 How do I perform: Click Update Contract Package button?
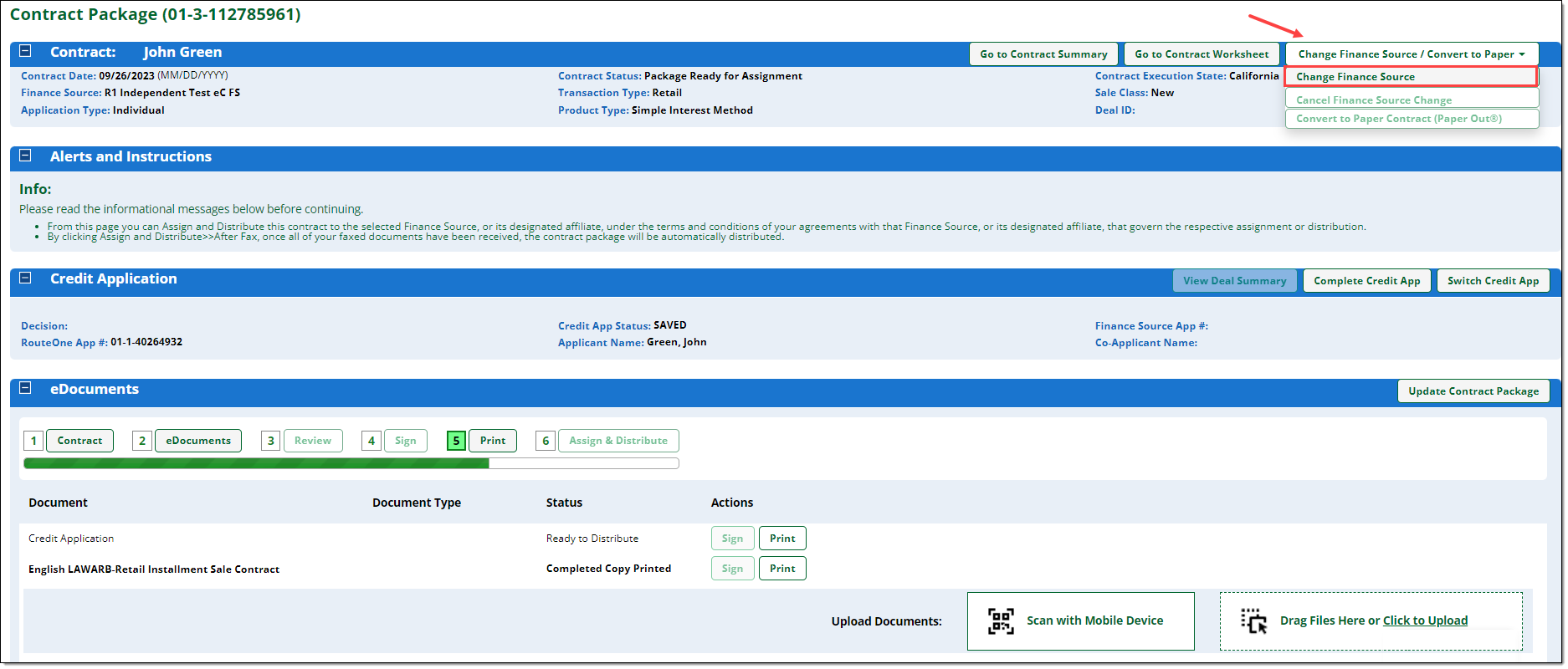point(1473,391)
